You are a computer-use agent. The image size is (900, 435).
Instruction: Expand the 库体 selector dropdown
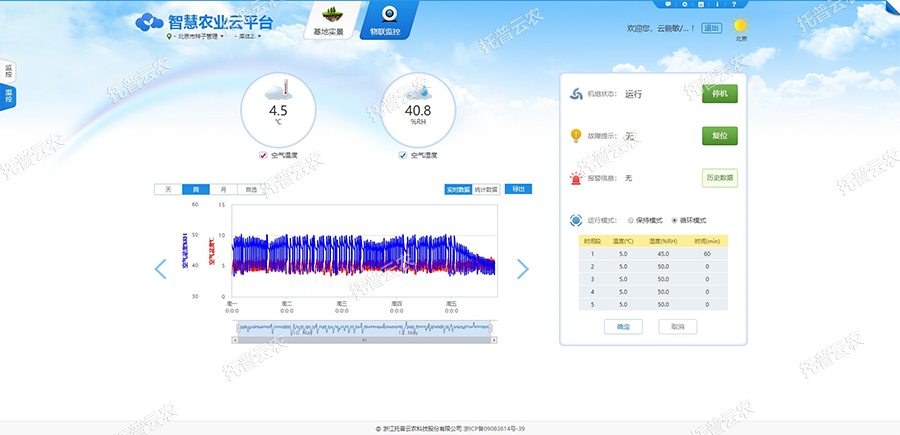[x=248, y=36]
